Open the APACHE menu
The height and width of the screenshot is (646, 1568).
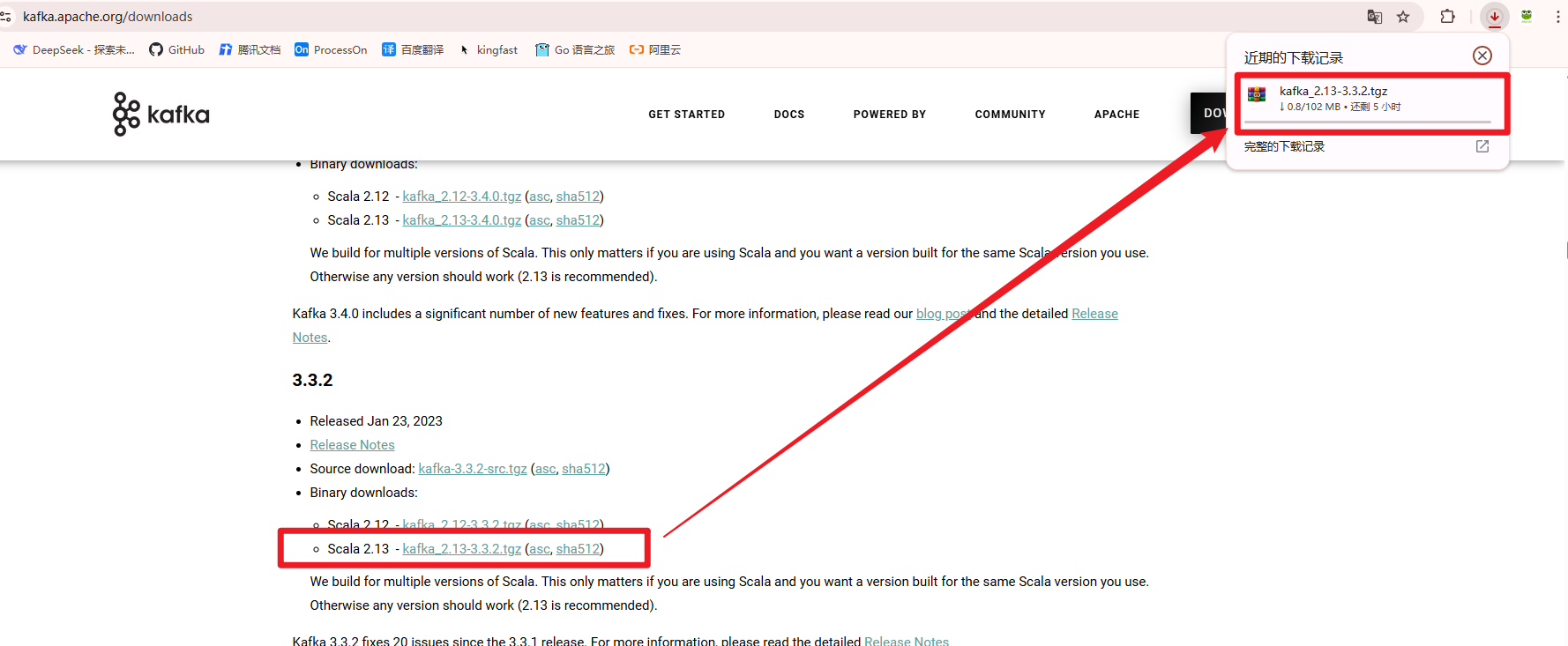pyautogui.click(x=1117, y=115)
